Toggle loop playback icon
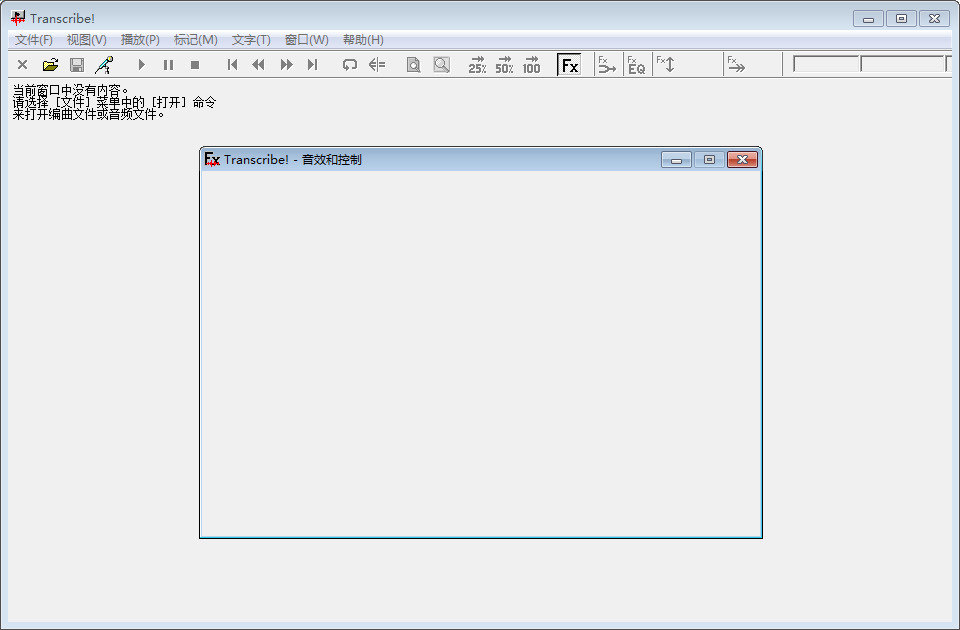The height and width of the screenshot is (630, 960). click(350, 64)
